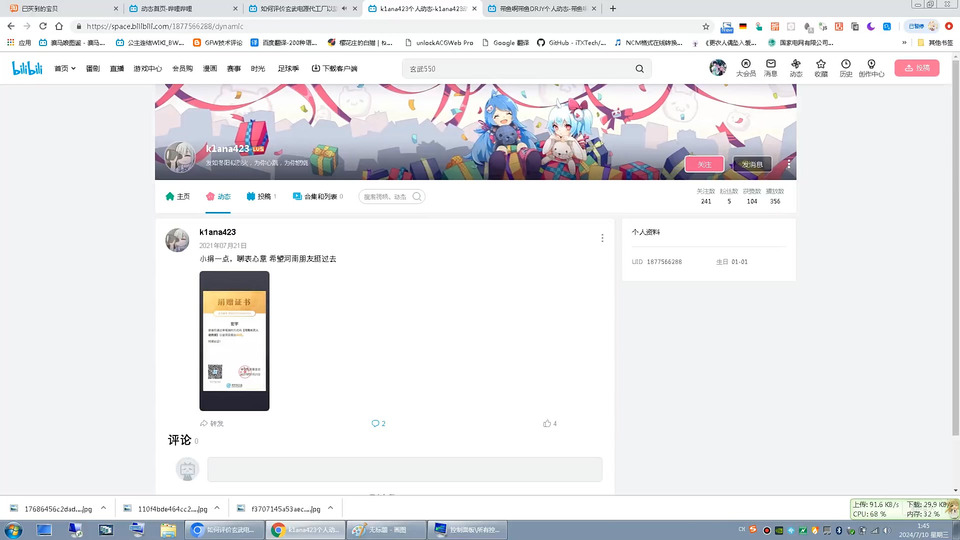Click the profile search videos and dynamics field

click(392, 197)
